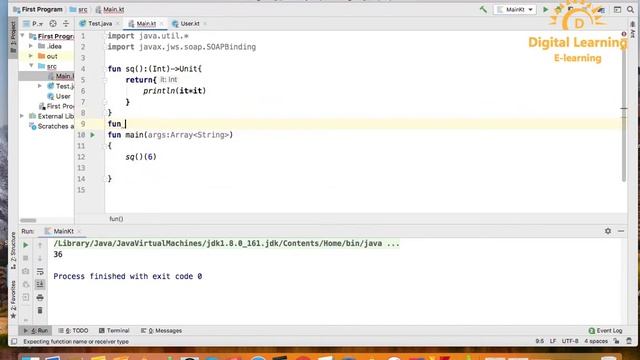Screen dimensions: 640x360
Task: Click the dump threads camera icon
Action: (26, 271)
